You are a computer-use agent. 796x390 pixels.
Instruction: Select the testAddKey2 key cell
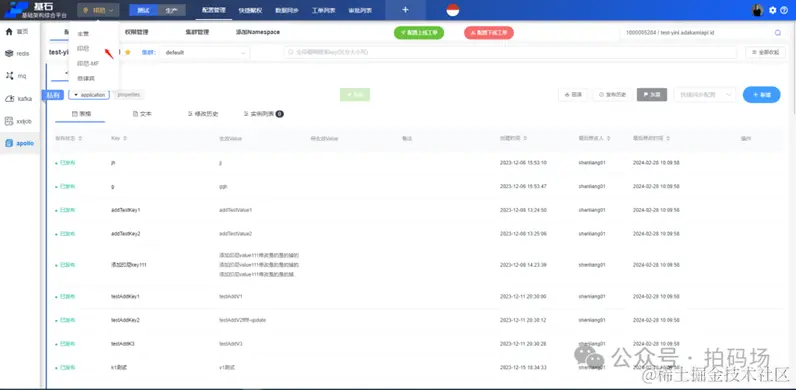125,320
